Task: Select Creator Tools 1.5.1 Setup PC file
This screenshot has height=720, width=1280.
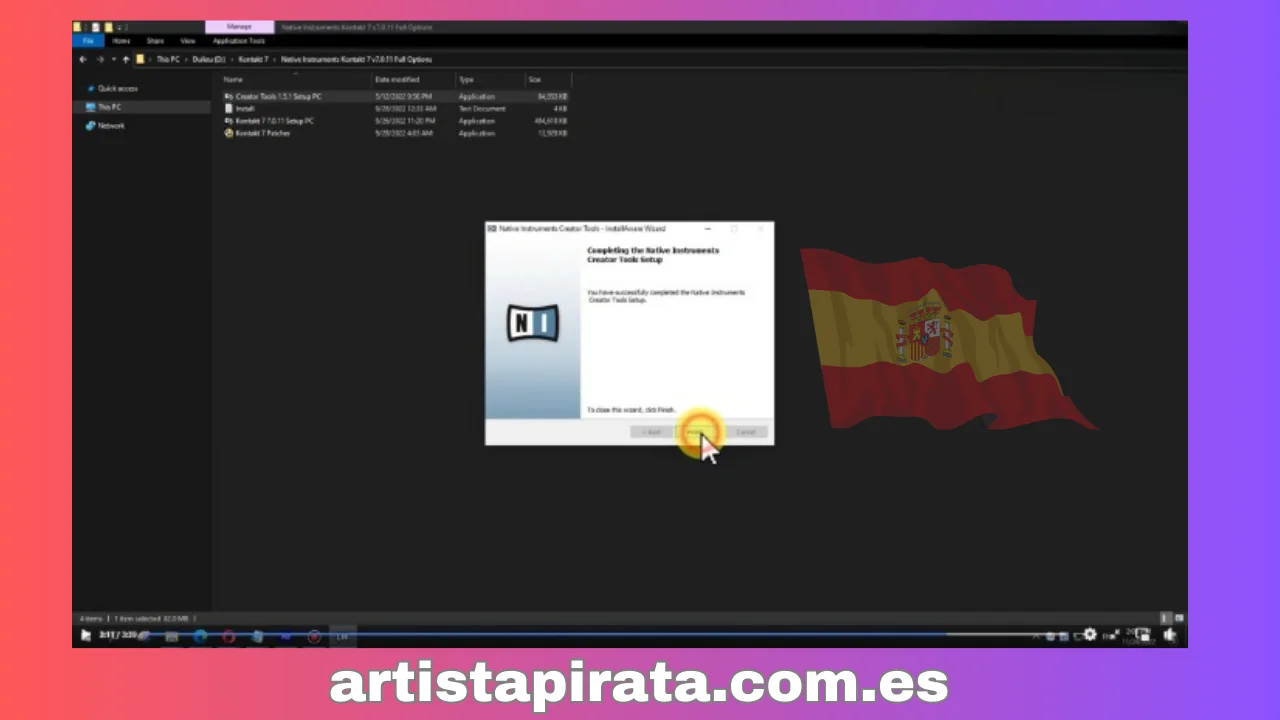Action: pos(278,97)
